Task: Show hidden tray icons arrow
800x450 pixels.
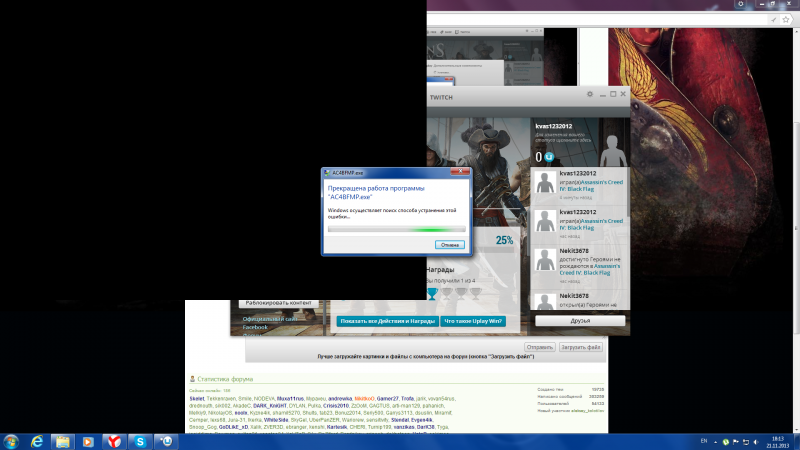Action: tap(715, 442)
